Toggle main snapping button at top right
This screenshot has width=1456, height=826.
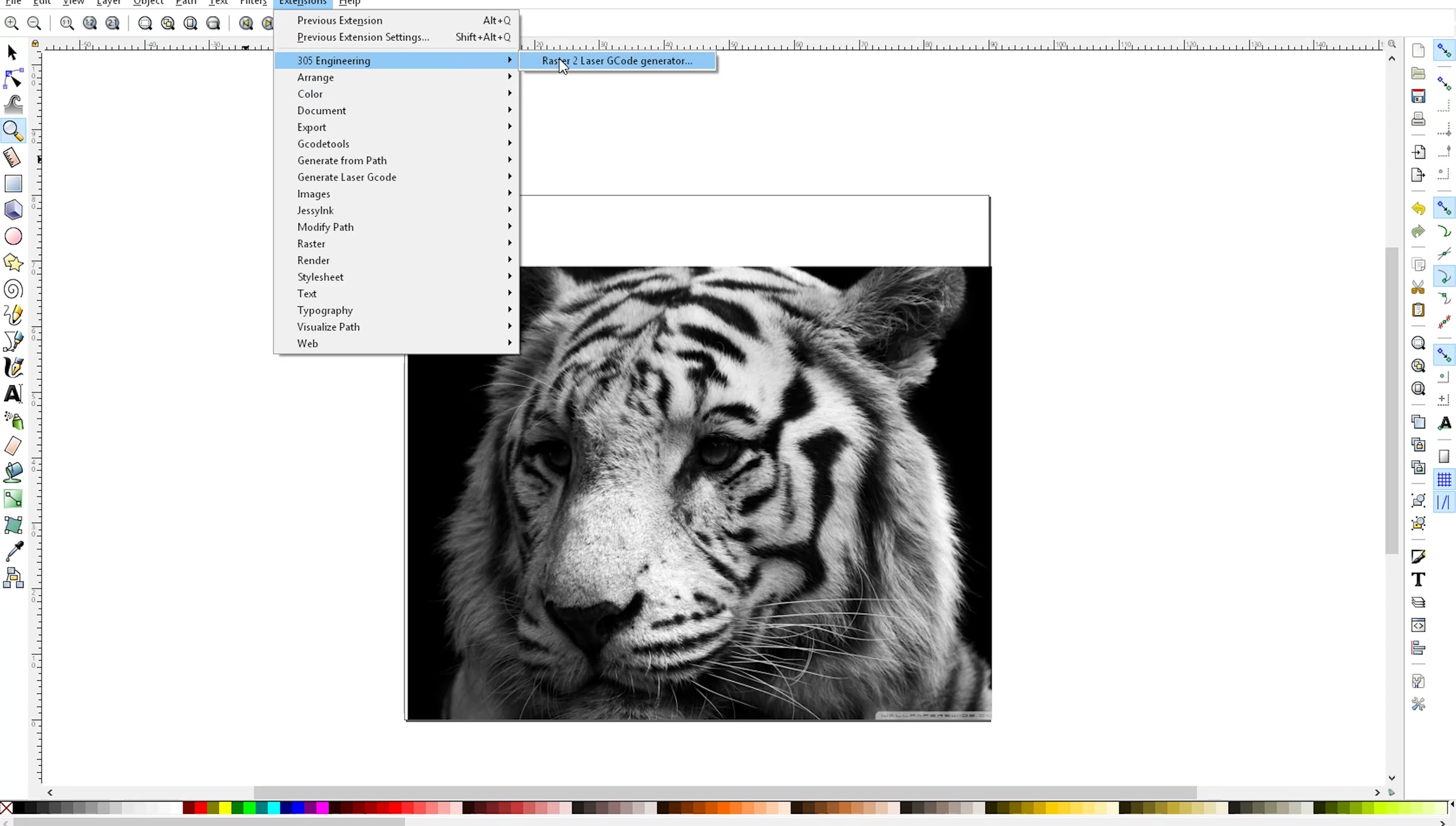tap(1444, 50)
